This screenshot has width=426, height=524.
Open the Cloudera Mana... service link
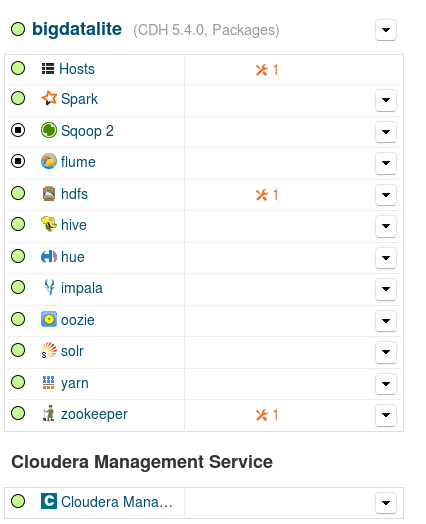click(x=117, y=502)
